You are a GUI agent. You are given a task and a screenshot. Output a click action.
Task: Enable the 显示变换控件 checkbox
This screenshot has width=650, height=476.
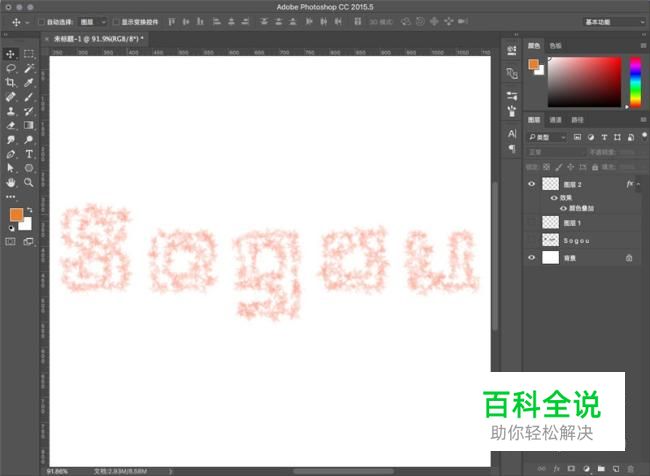coord(116,22)
